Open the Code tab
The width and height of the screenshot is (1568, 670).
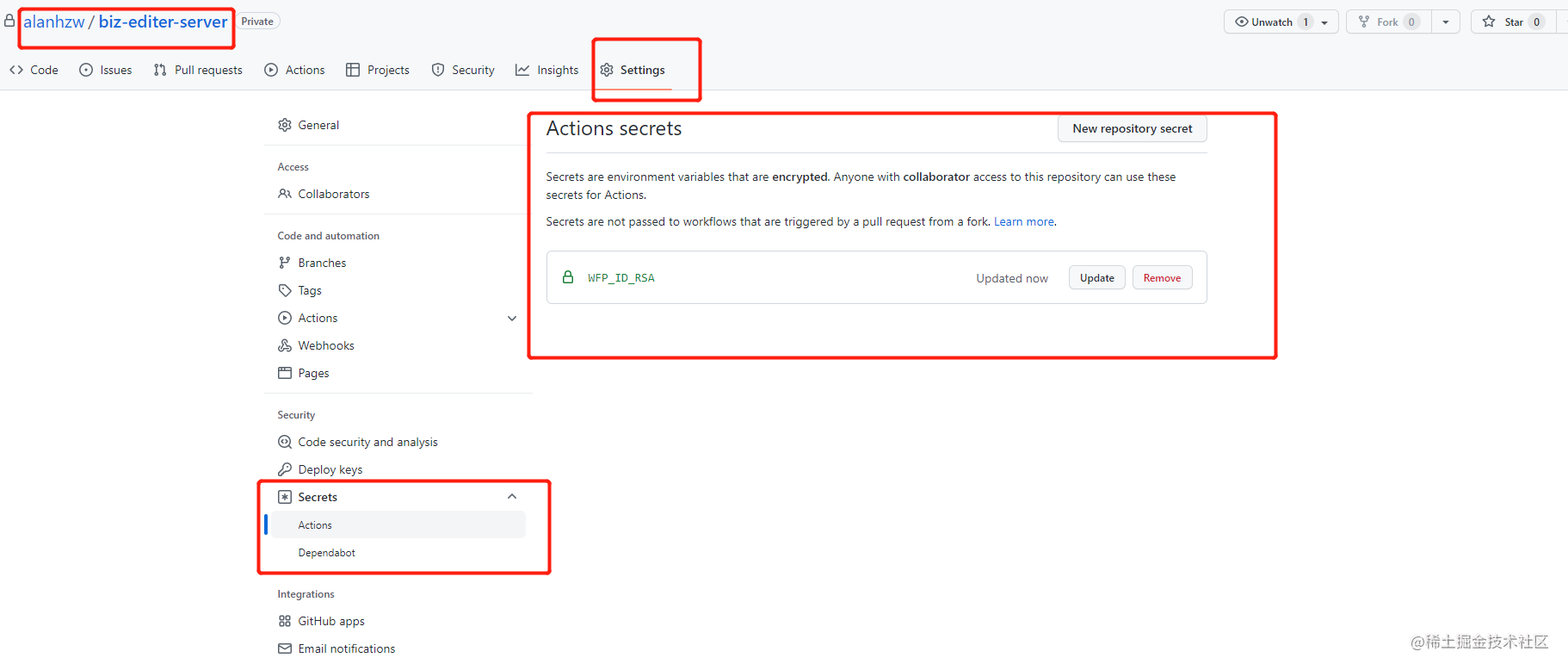(x=34, y=70)
